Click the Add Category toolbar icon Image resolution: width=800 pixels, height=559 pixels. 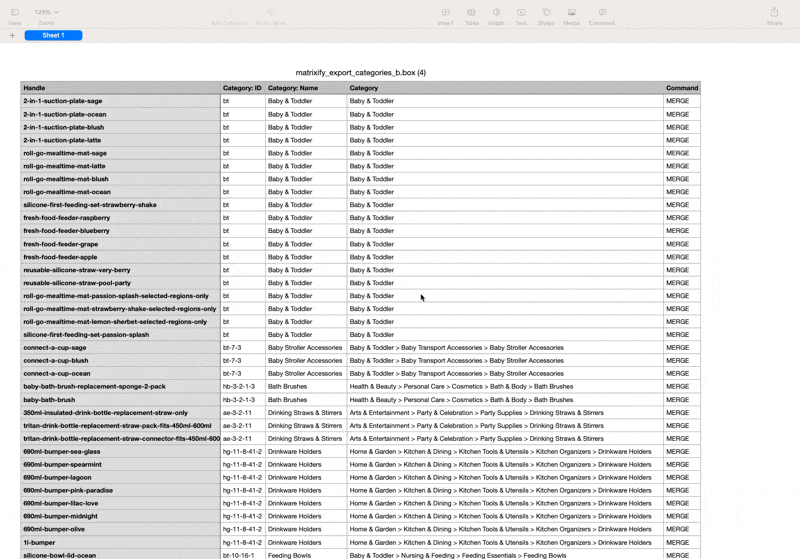pos(229,14)
